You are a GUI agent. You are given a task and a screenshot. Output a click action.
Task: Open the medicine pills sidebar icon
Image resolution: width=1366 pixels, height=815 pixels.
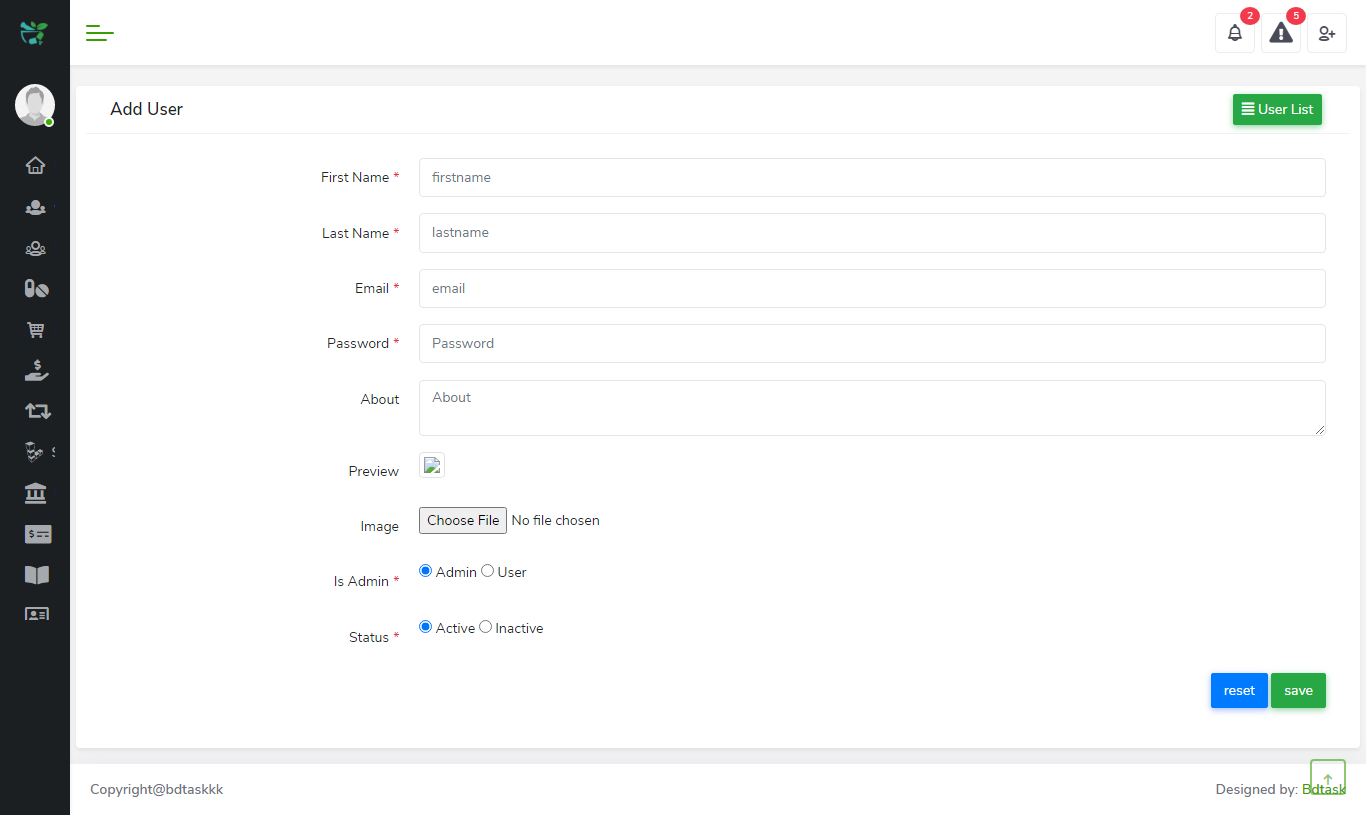(x=36, y=289)
